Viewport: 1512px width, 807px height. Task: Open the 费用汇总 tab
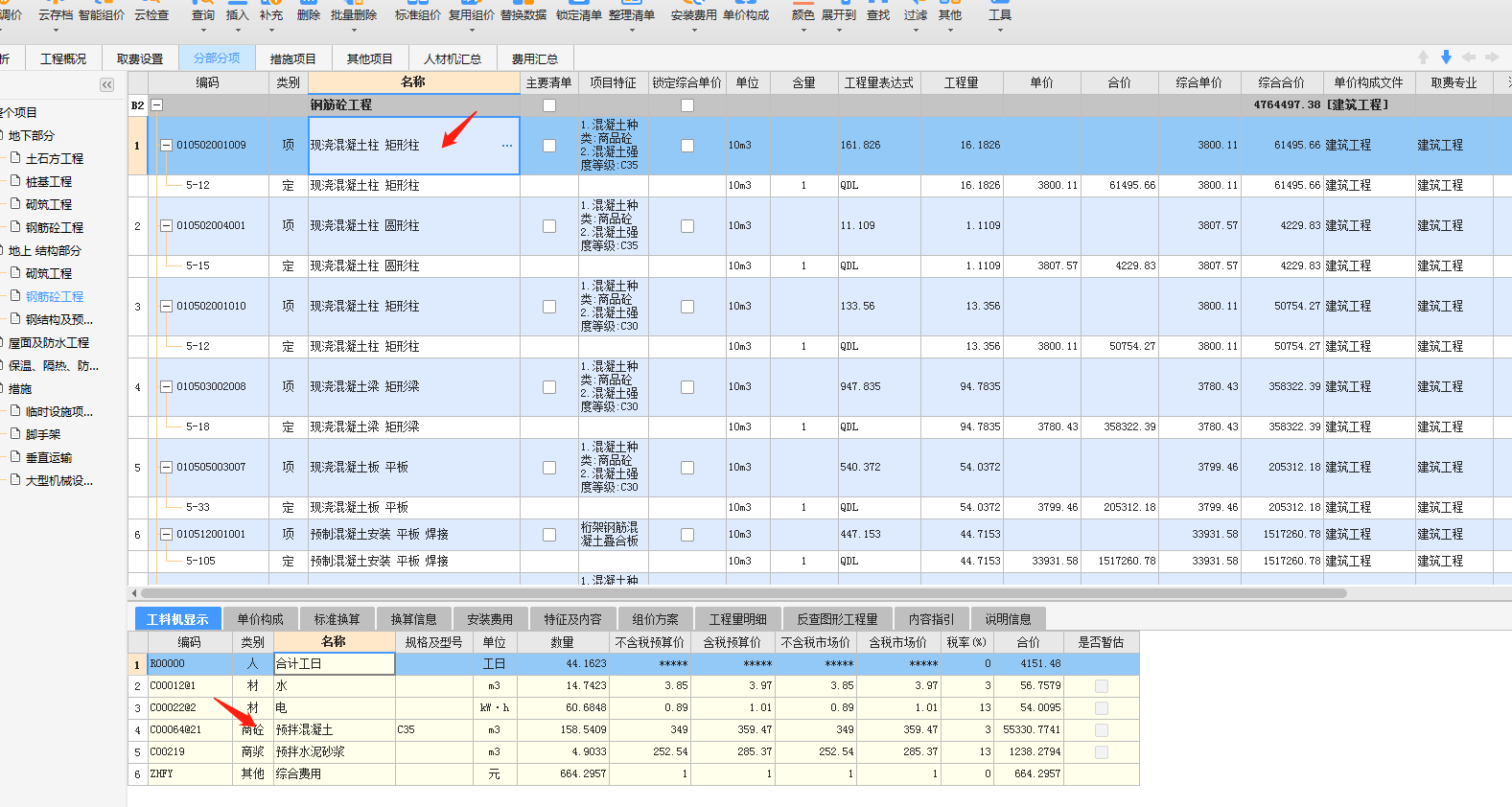(534, 58)
